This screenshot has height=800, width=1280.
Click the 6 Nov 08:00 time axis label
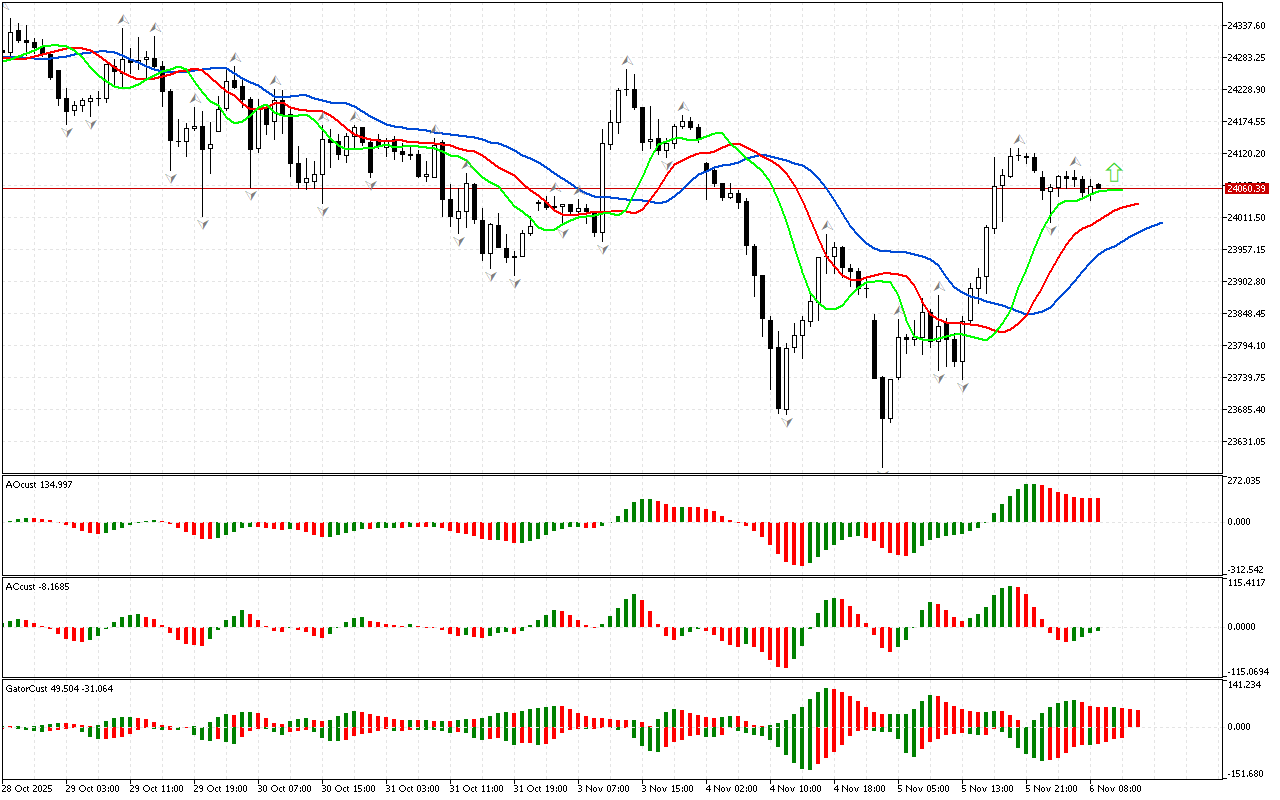[1117, 788]
